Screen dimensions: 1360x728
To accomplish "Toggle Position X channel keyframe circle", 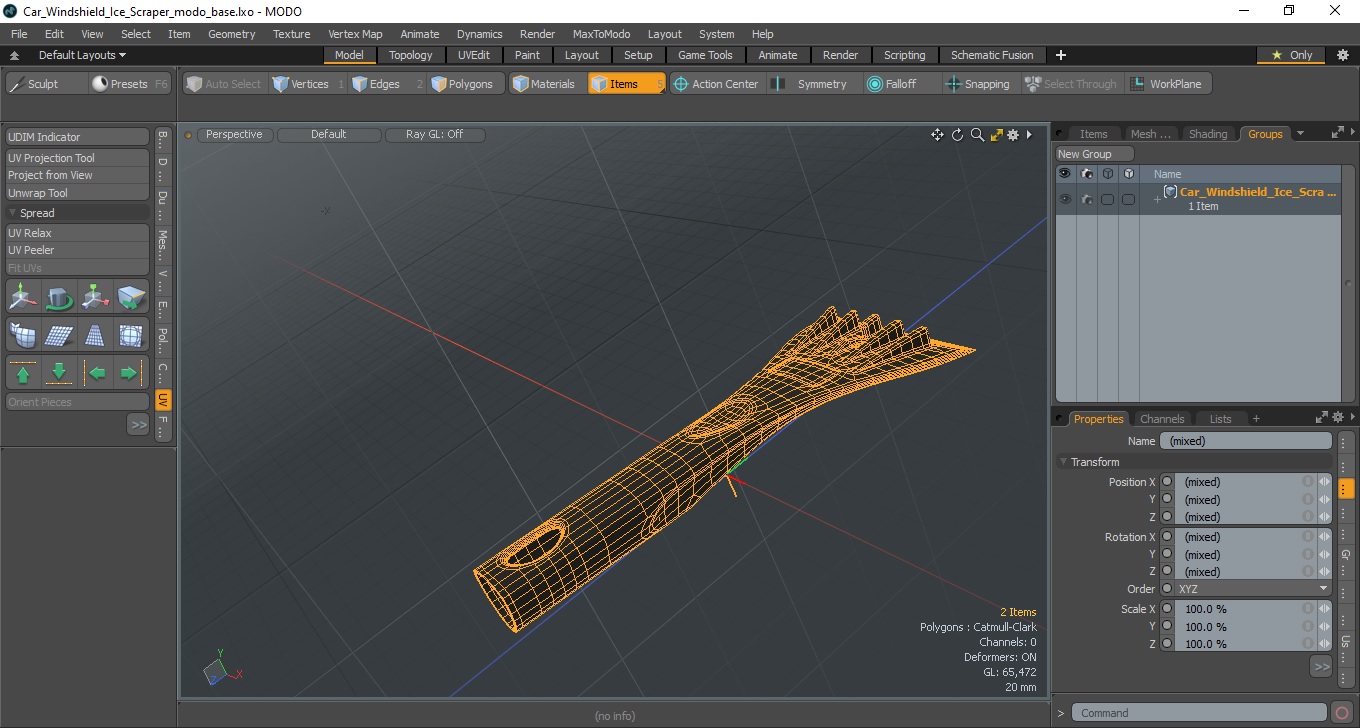I will [1167, 482].
